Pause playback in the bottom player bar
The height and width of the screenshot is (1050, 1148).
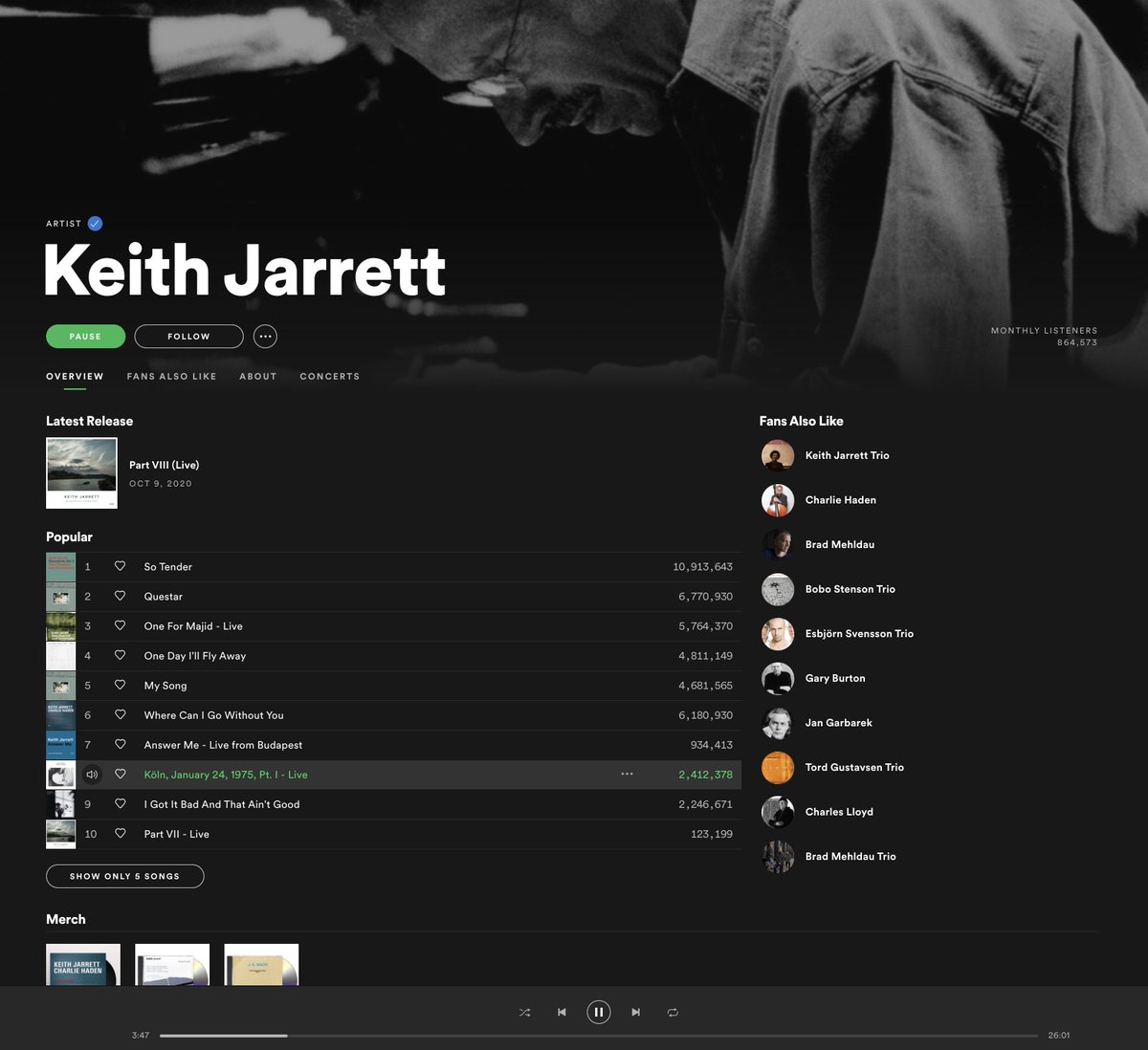tap(599, 1012)
